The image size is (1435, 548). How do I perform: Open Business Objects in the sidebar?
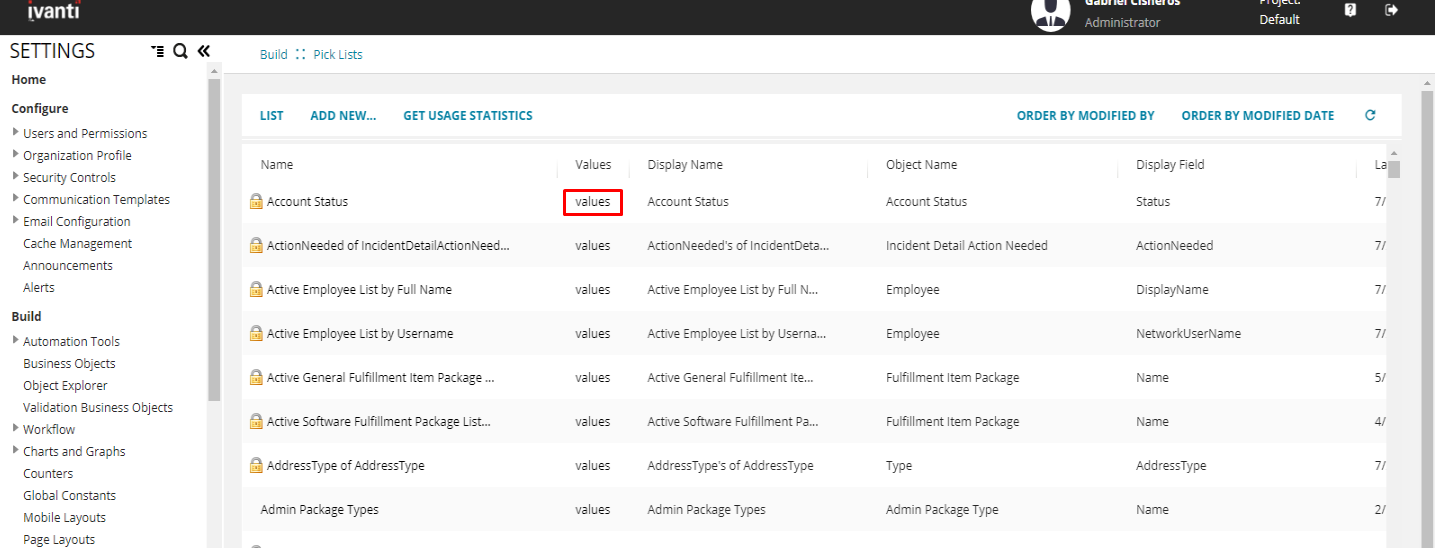(x=69, y=364)
